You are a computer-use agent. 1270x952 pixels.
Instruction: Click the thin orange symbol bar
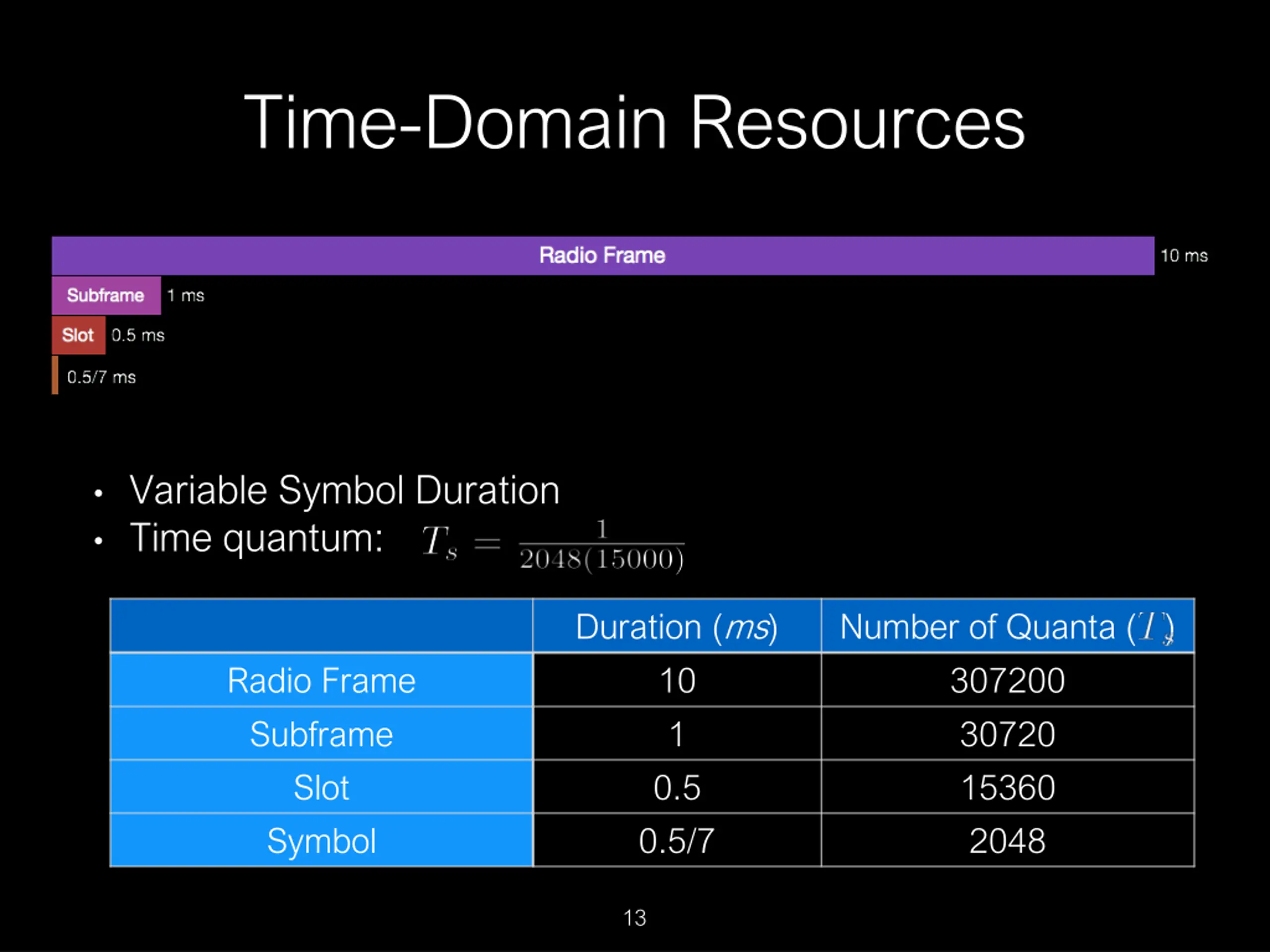55,375
